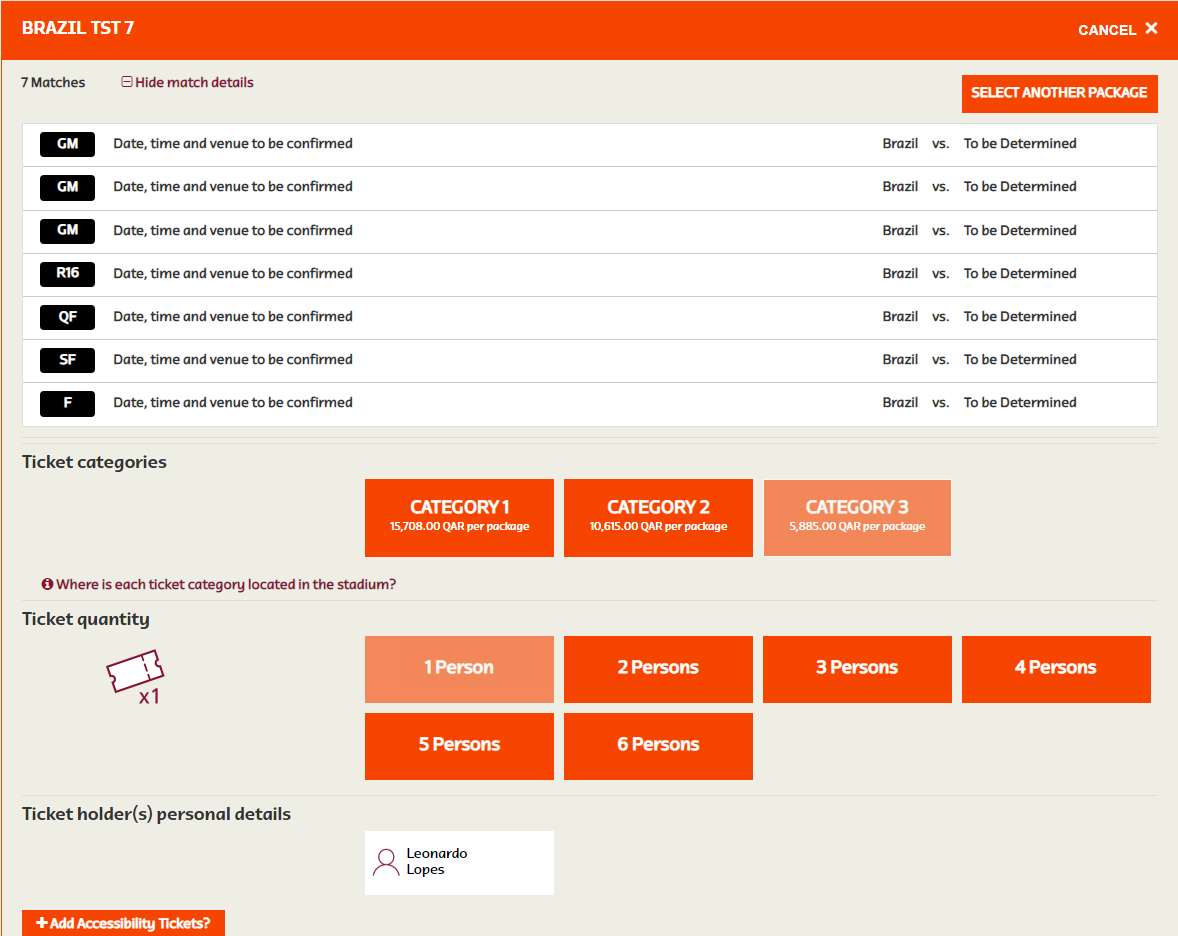The width and height of the screenshot is (1178, 936).
Task: Click person avatar icon next to Leonardo Lopes
Action: pyautogui.click(x=386, y=862)
